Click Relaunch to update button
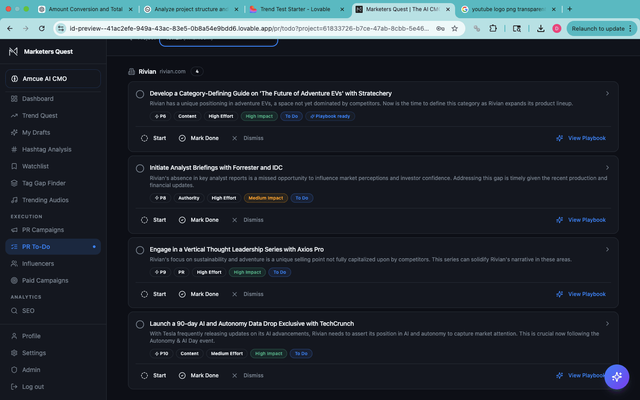The width and height of the screenshot is (640, 400). (x=602, y=29)
